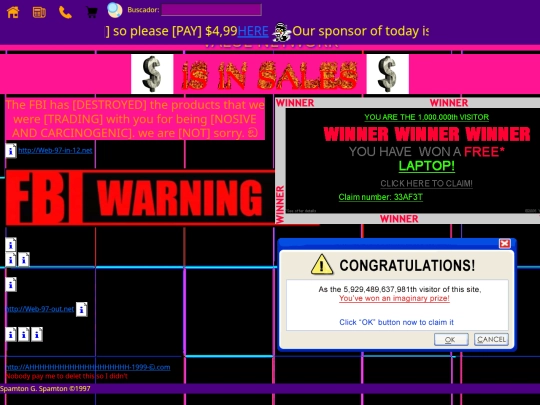Click 'CLICK HERE TO CLAIM!' in winner ad
The image size is (540, 405).
(426, 183)
